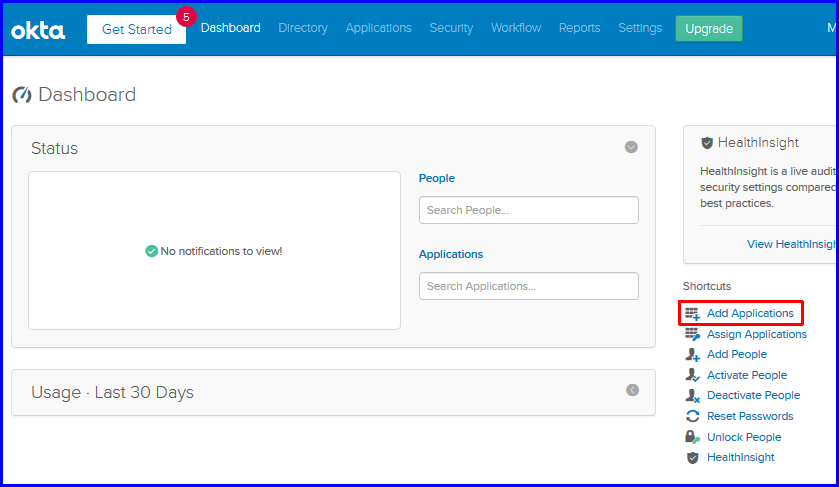Open the Activate People shortcut link

747,375
